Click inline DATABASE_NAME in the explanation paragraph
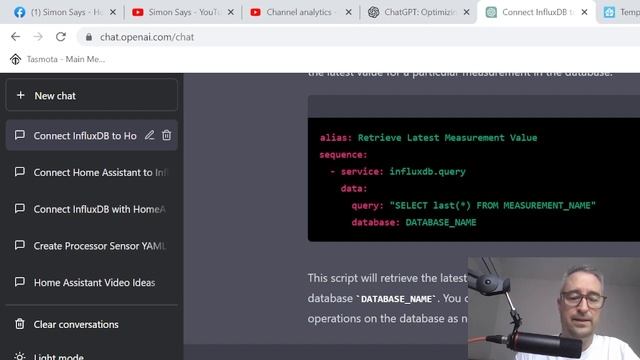This screenshot has height=360, width=640. (x=396, y=299)
